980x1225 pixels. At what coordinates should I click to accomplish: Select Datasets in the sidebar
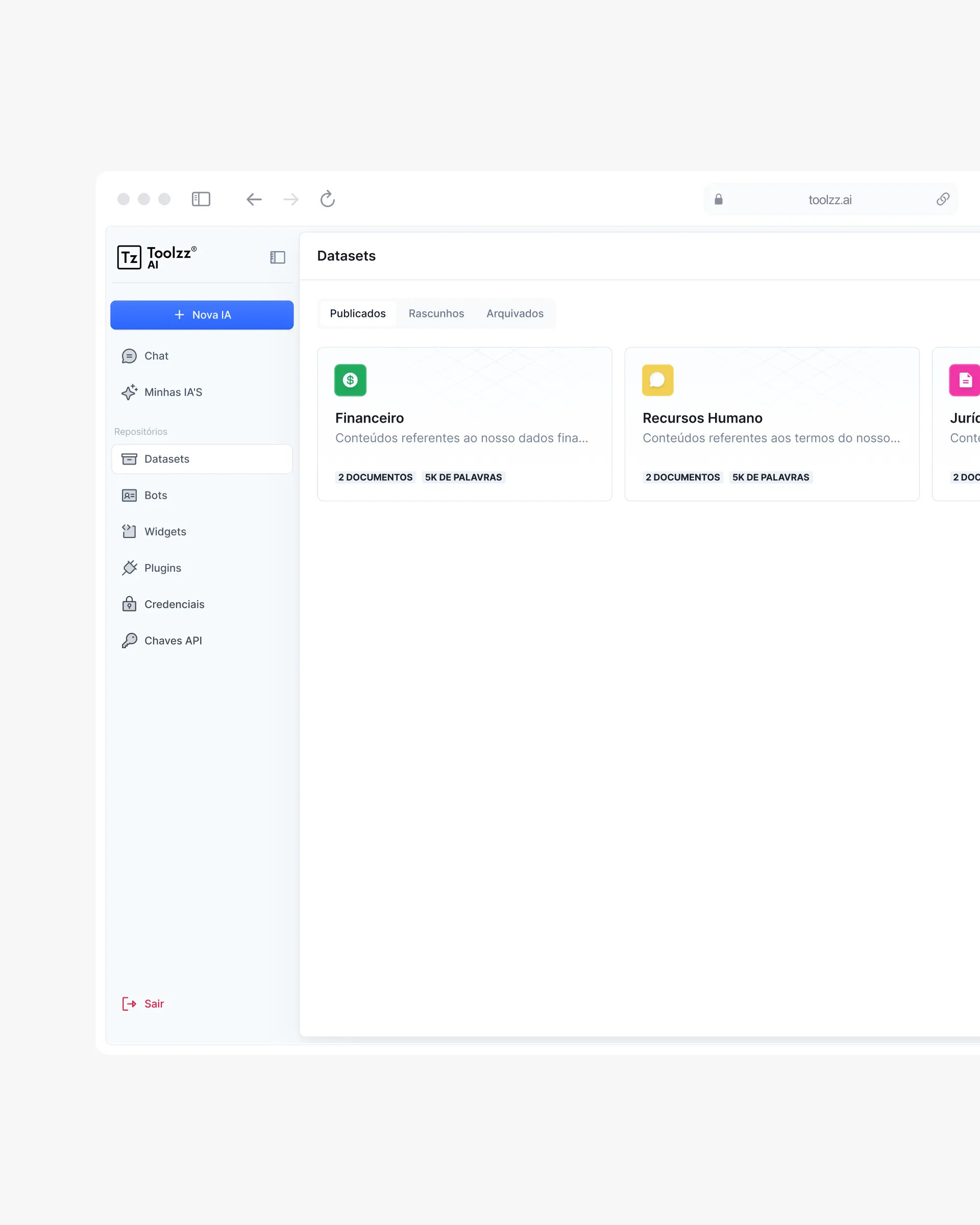[166, 459]
